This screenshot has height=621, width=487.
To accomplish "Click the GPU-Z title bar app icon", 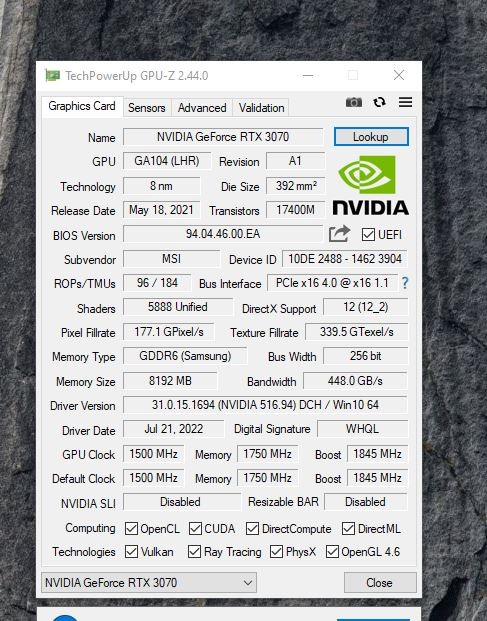I will pos(52,75).
